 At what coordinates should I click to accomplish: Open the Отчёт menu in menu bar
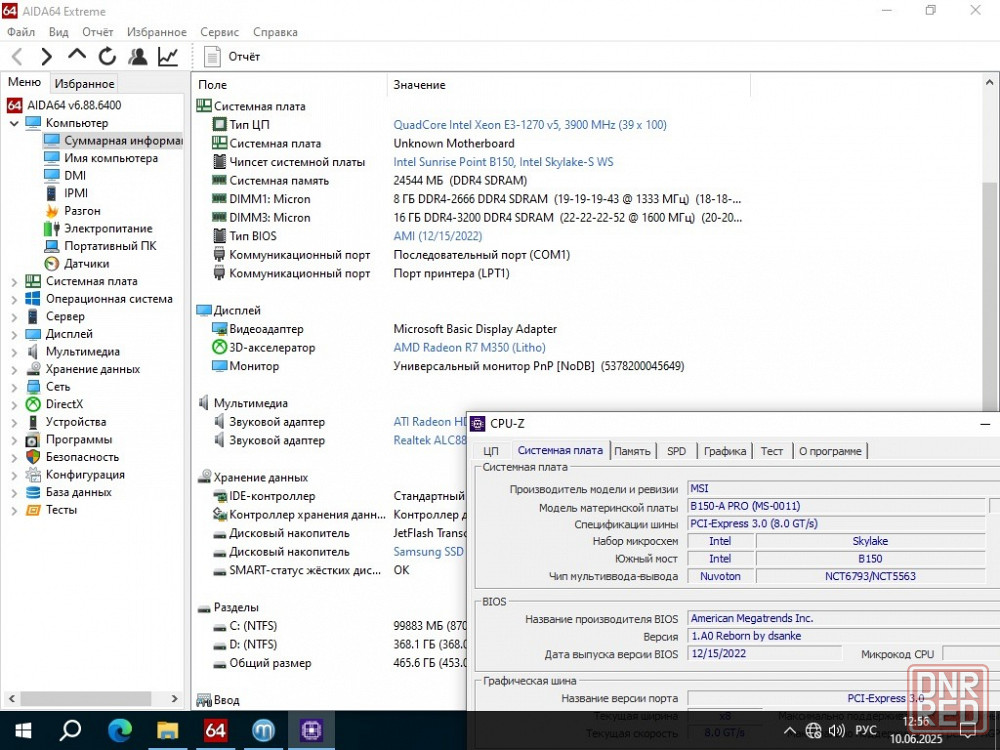pyautogui.click(x=98, y=32)
